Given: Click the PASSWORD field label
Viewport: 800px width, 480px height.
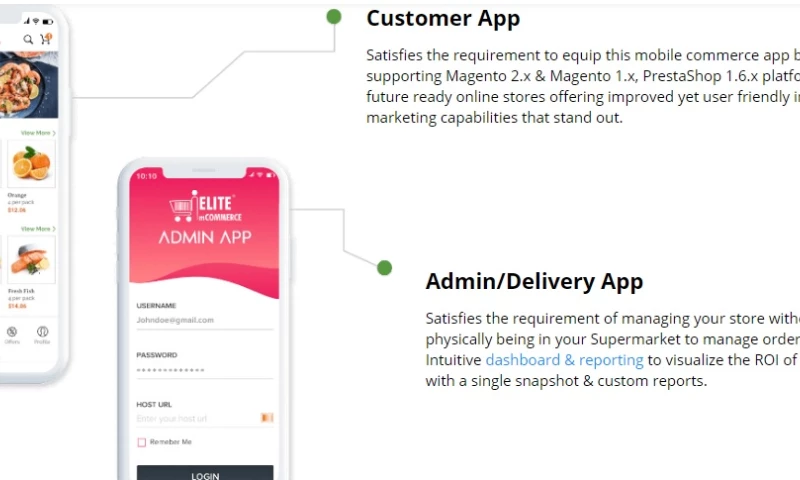Looking at the screenshot, I should pos(157,355).
